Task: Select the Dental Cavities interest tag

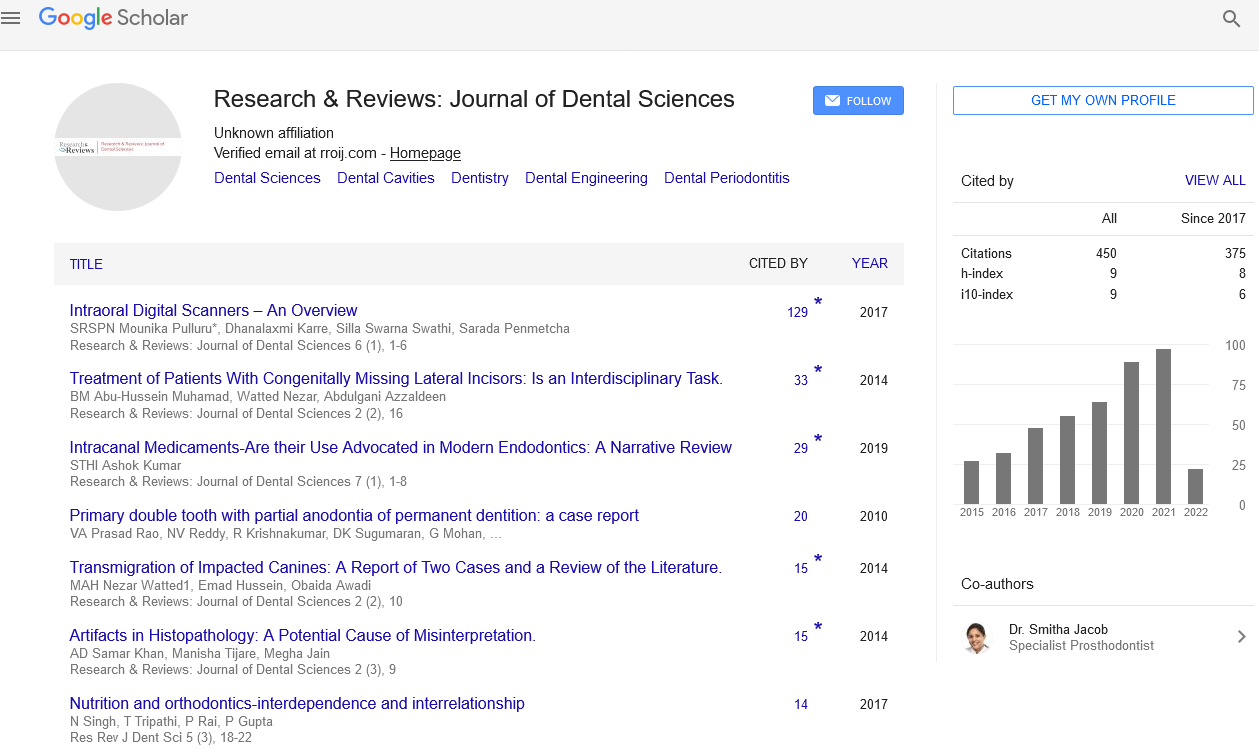Action: coord(385,178)
